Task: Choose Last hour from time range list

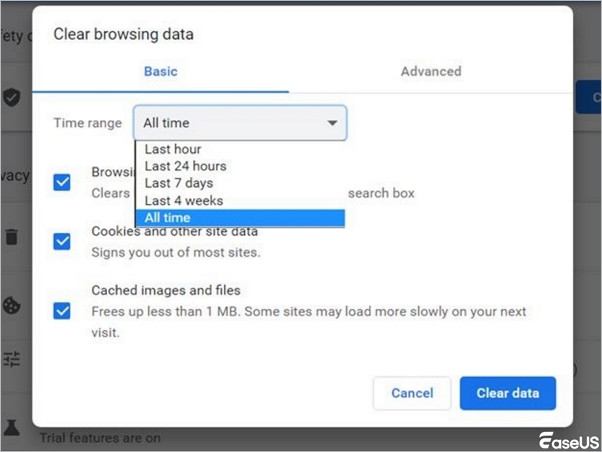Action: point(173,149)
